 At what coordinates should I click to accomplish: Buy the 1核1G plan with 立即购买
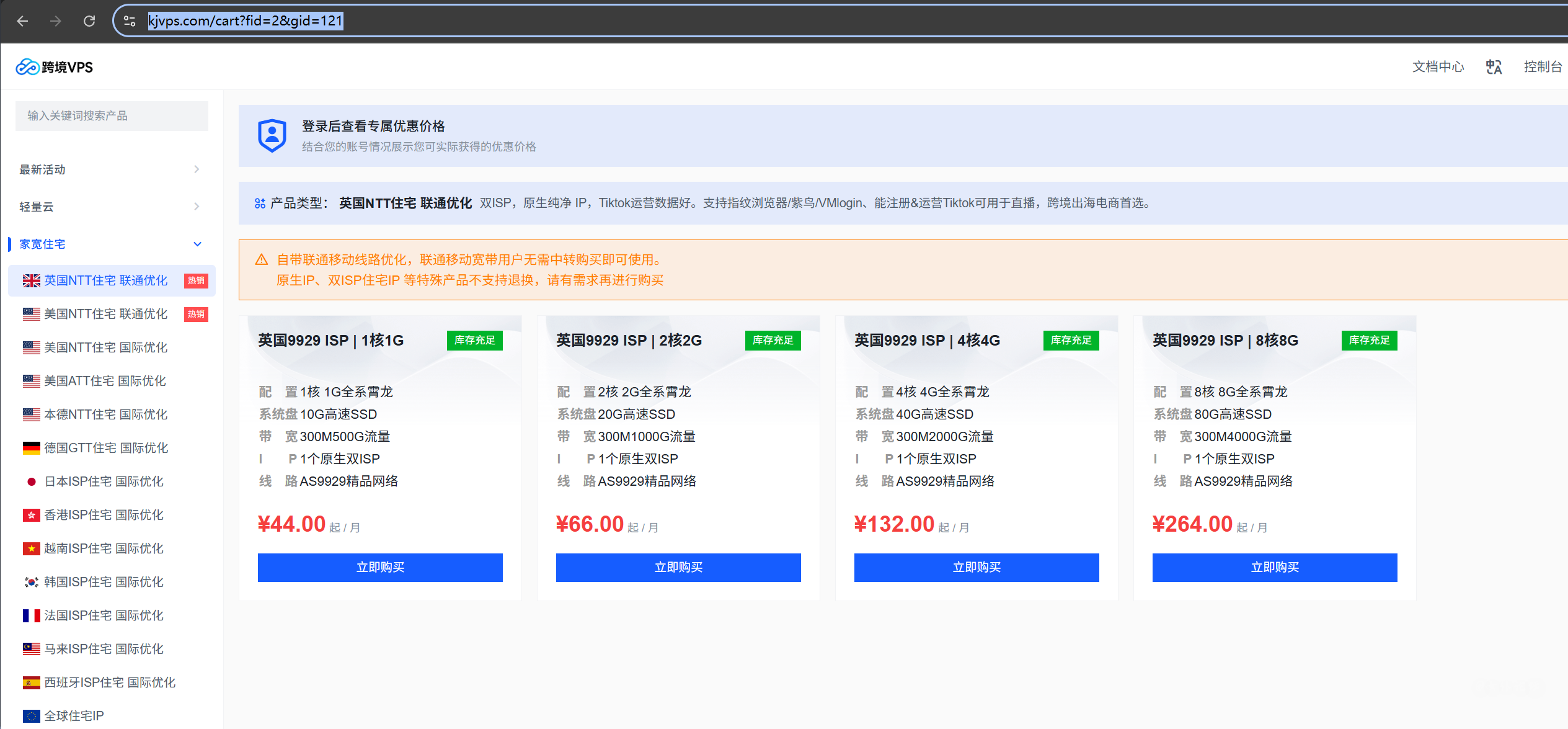(380, 567)
